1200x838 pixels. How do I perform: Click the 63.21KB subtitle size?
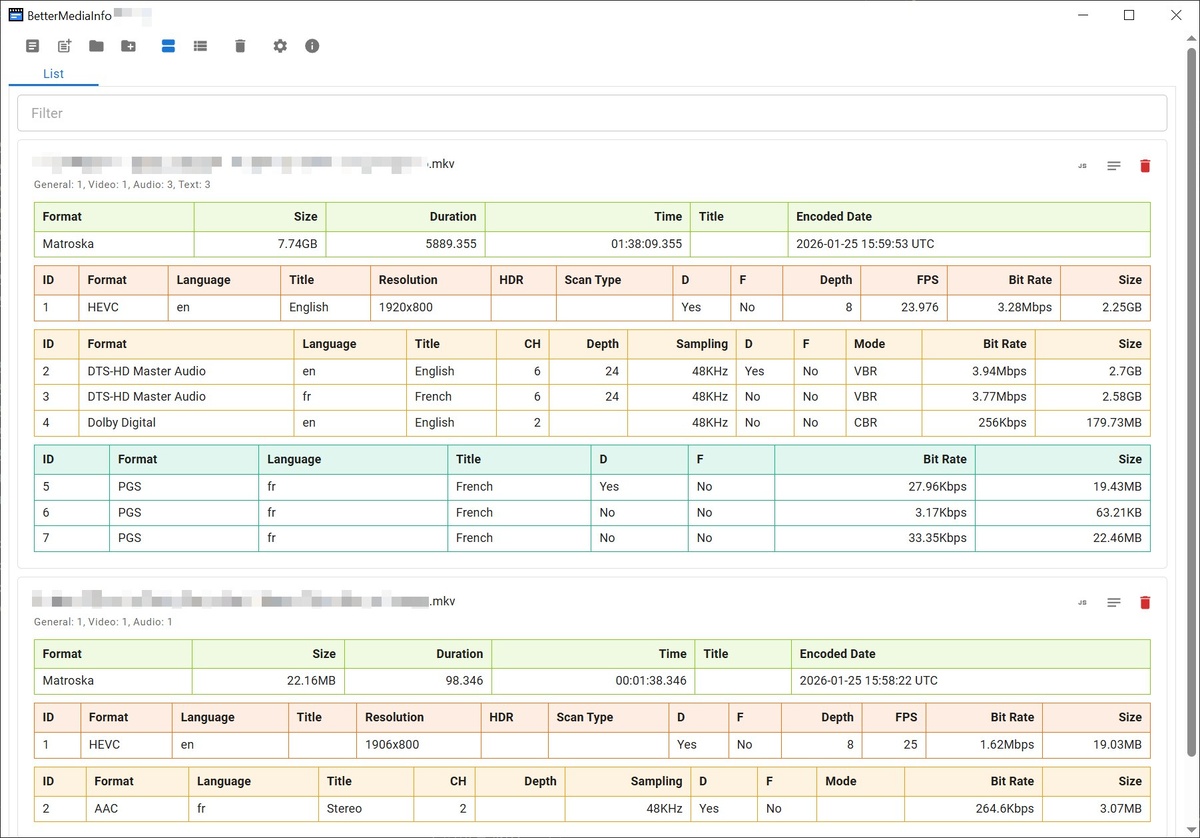[x=1063, y=512]
